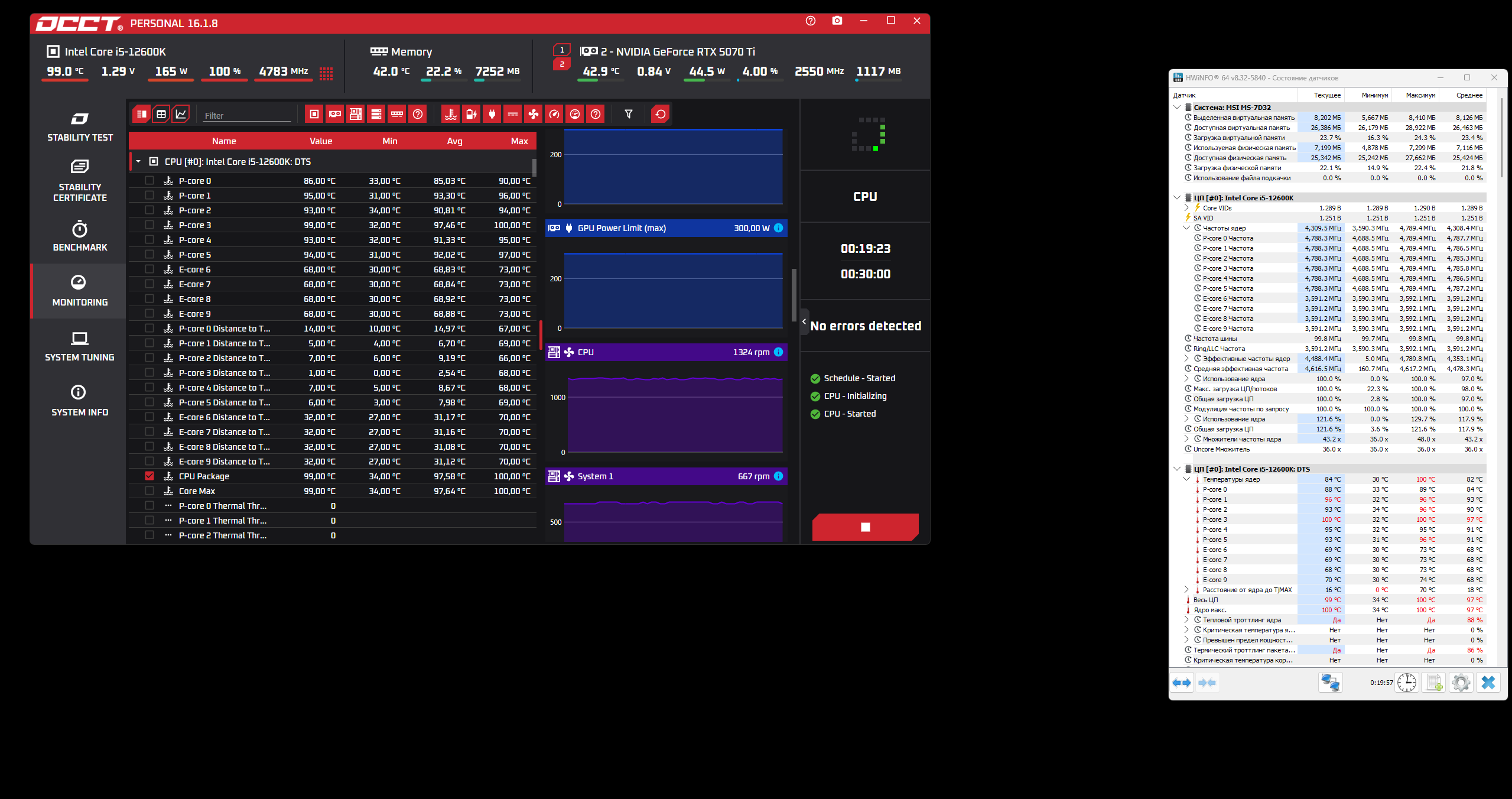Enable the Core Max checkbox
The height and width of the screenshot is (799, 1512).
click(149, 491)
